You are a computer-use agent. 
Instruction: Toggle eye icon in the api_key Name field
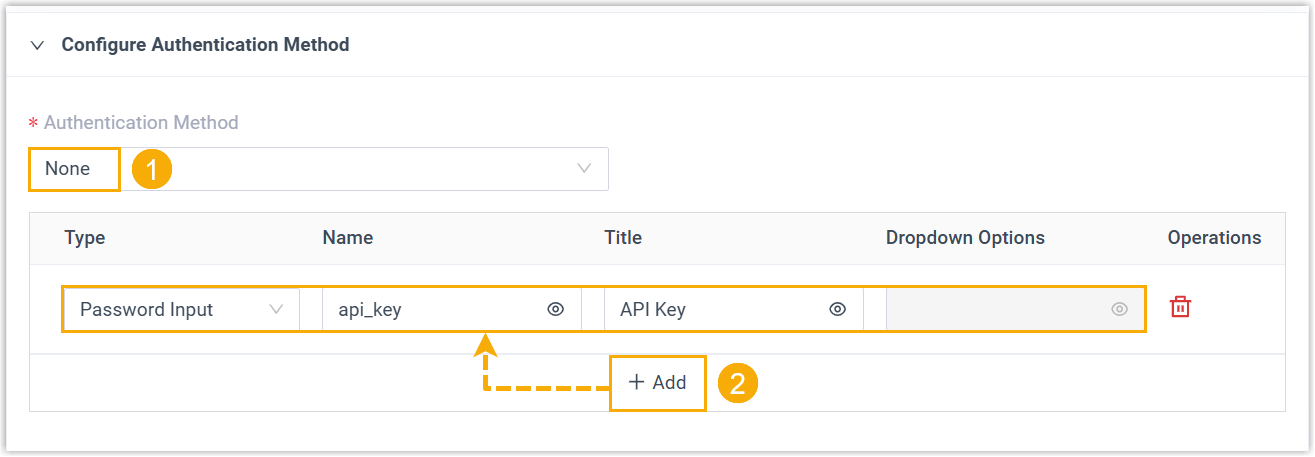point(556,310)
